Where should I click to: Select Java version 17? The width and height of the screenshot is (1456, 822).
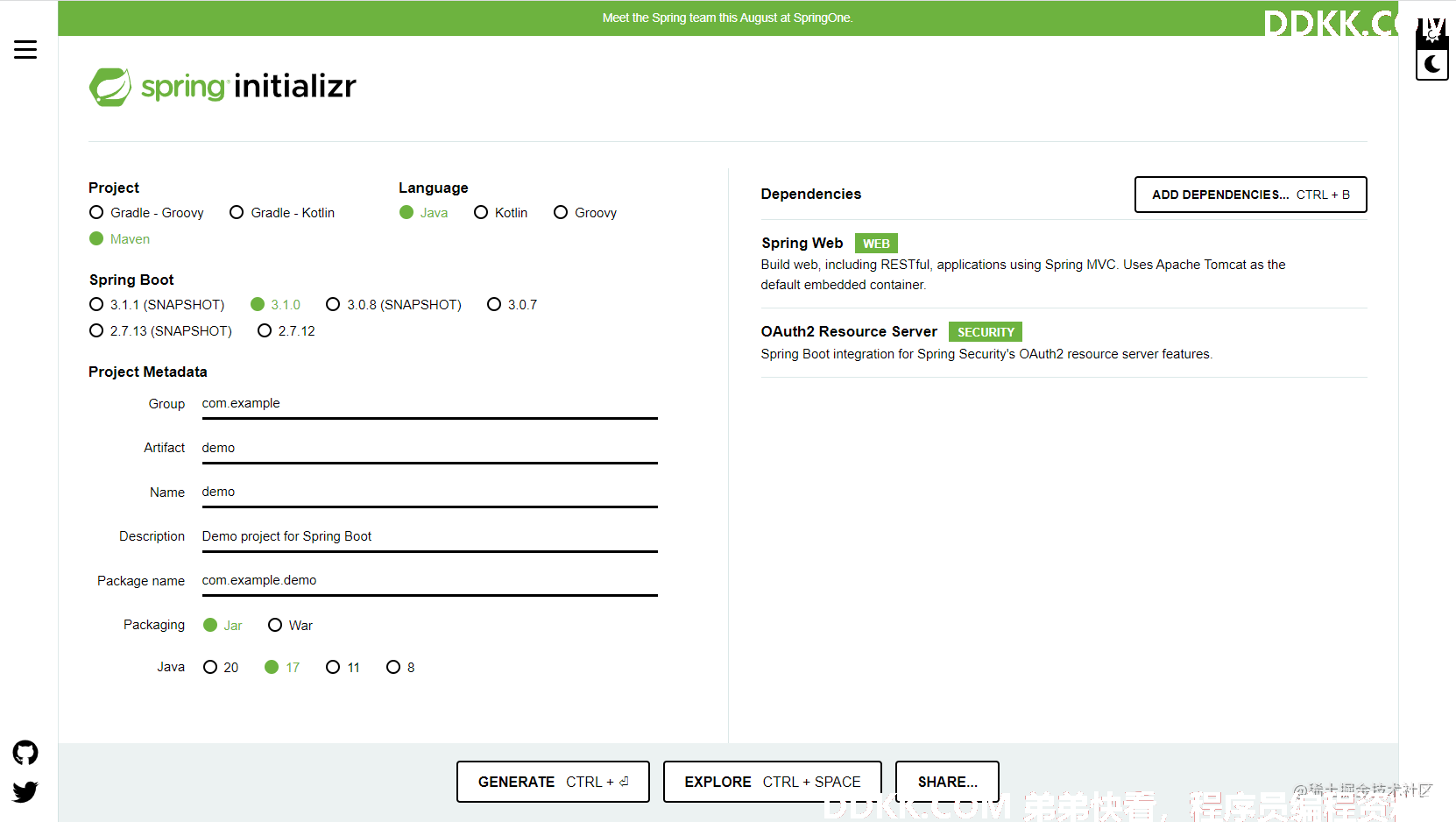282,668
